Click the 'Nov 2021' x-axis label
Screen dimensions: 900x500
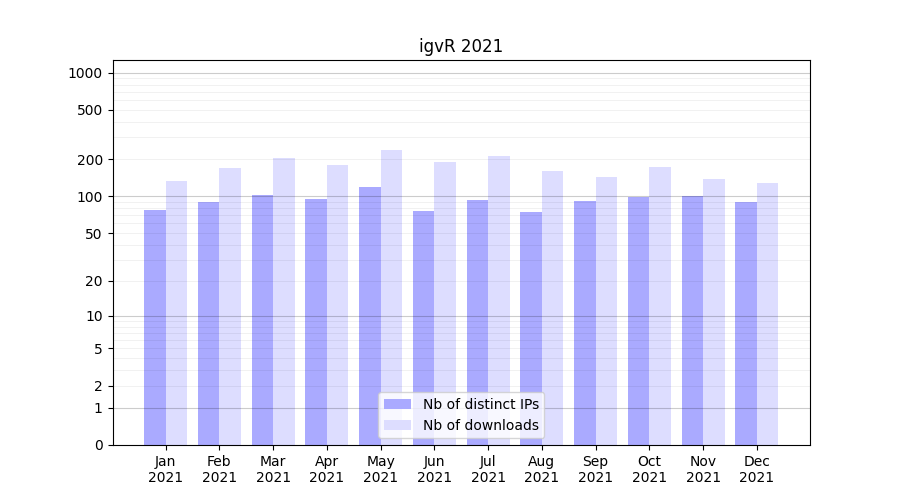point(703,469)
